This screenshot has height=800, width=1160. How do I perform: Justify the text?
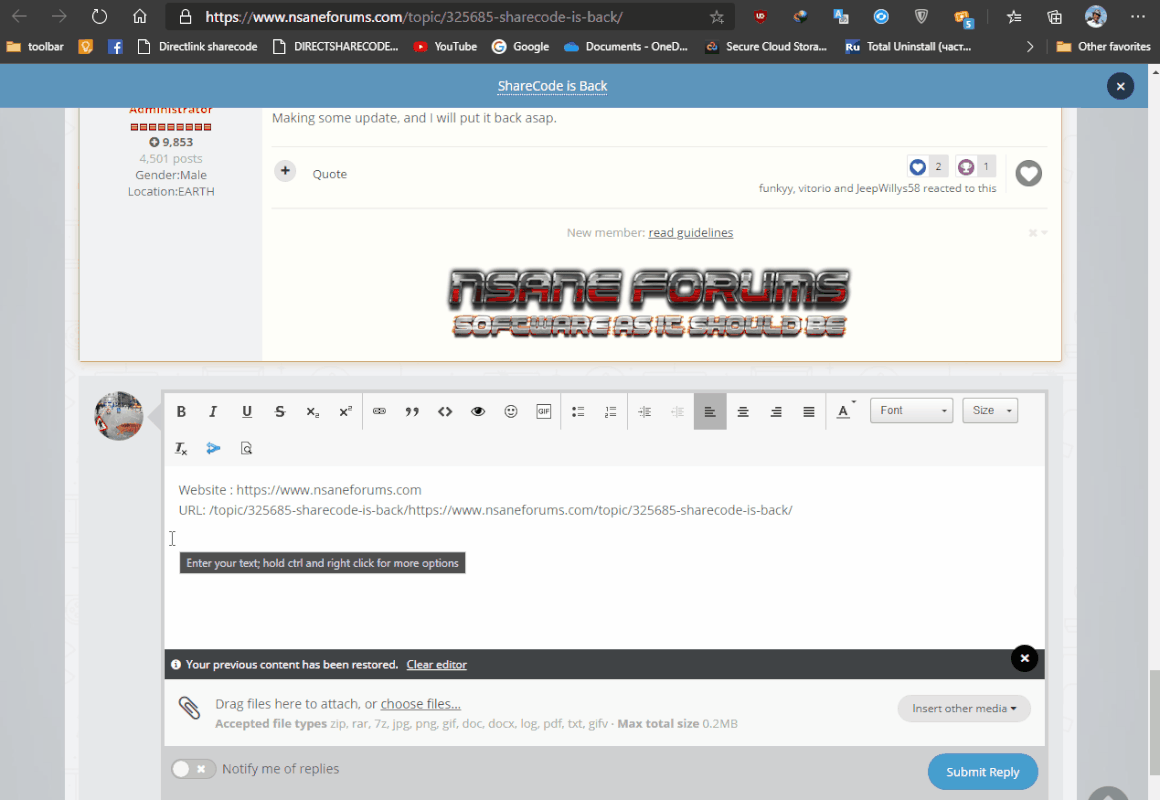pyautogui.click(x=809, y=411)
